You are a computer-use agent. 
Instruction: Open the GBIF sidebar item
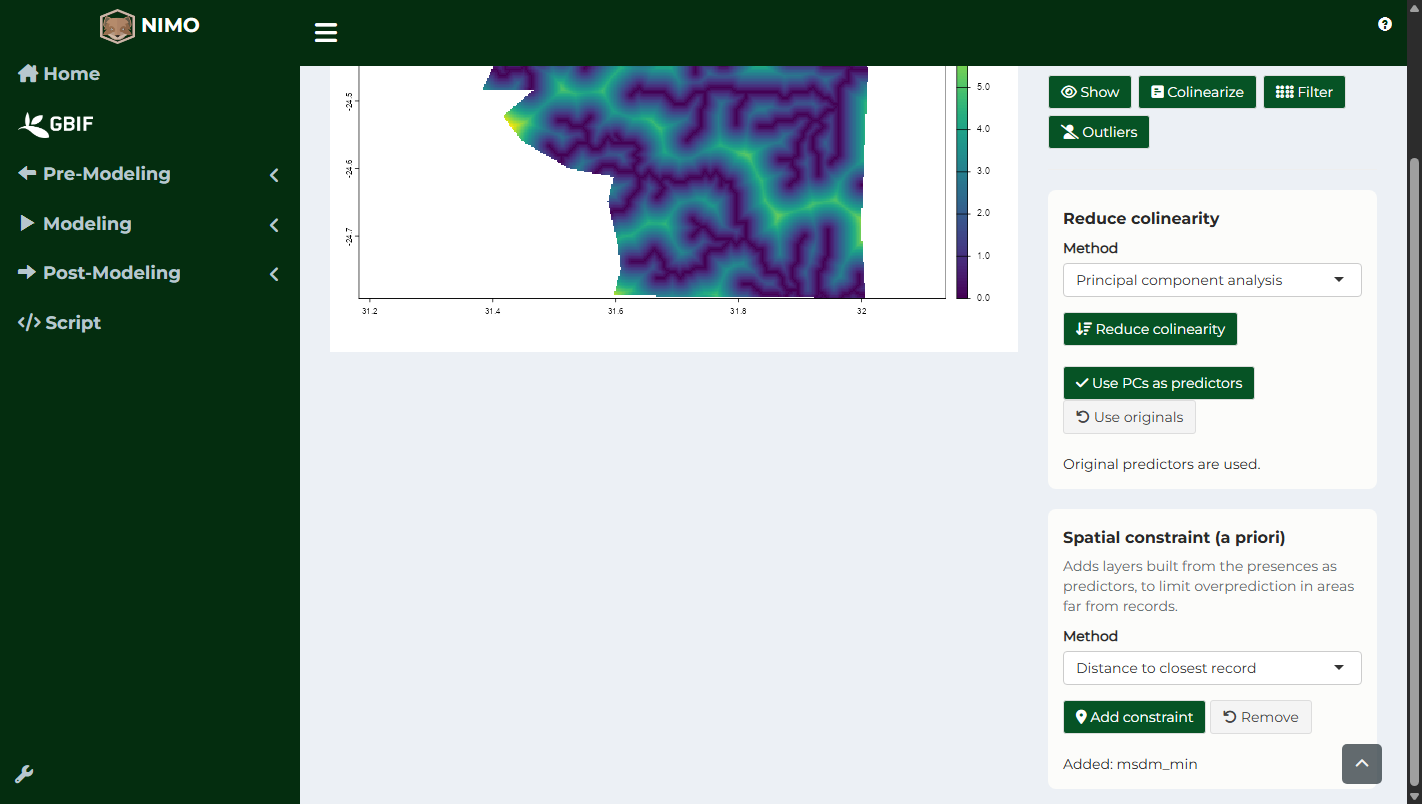[57, 124]
